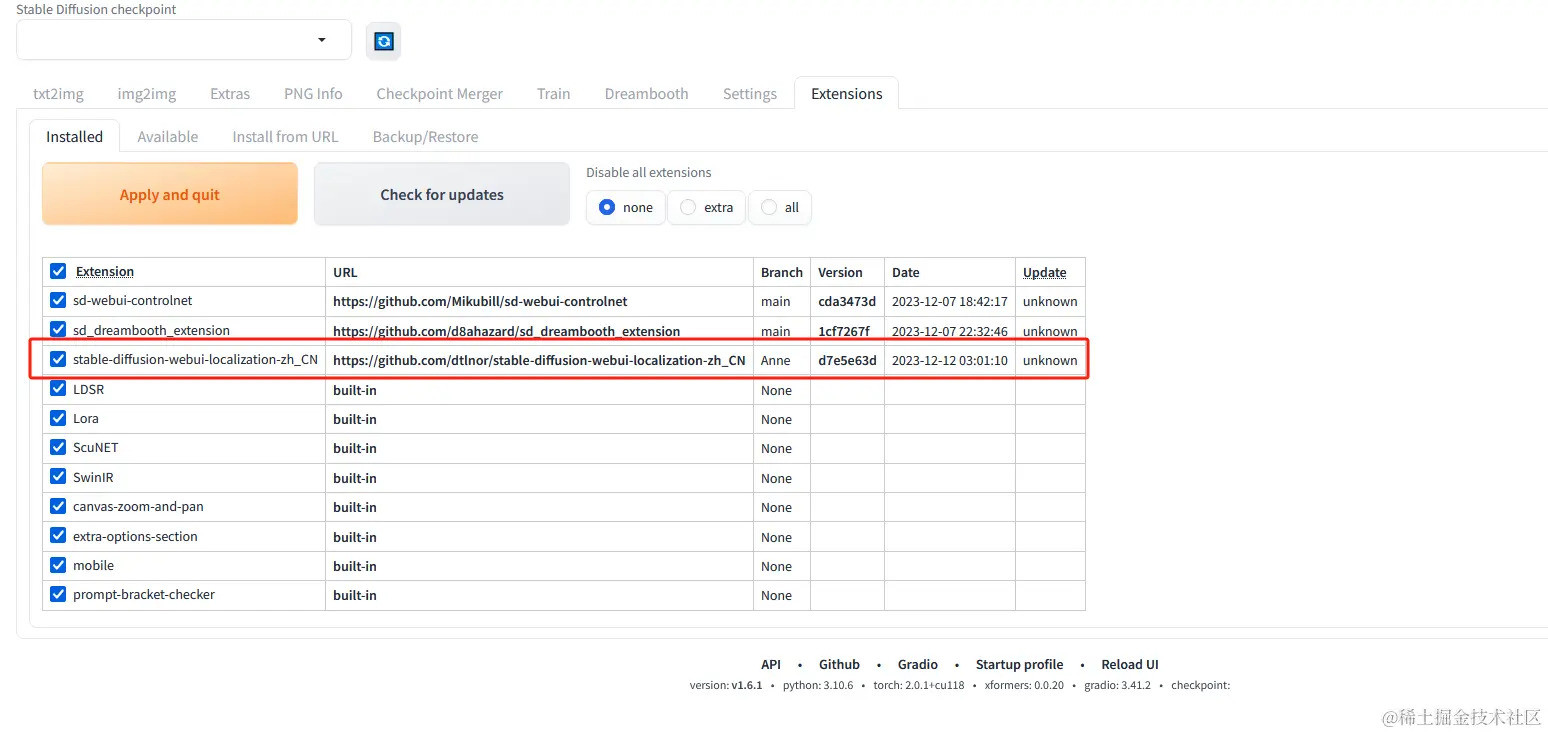The height and width of the screenshot is (734, 1548).
Task: Click the Gradio footer link
Action: point(918,664)
